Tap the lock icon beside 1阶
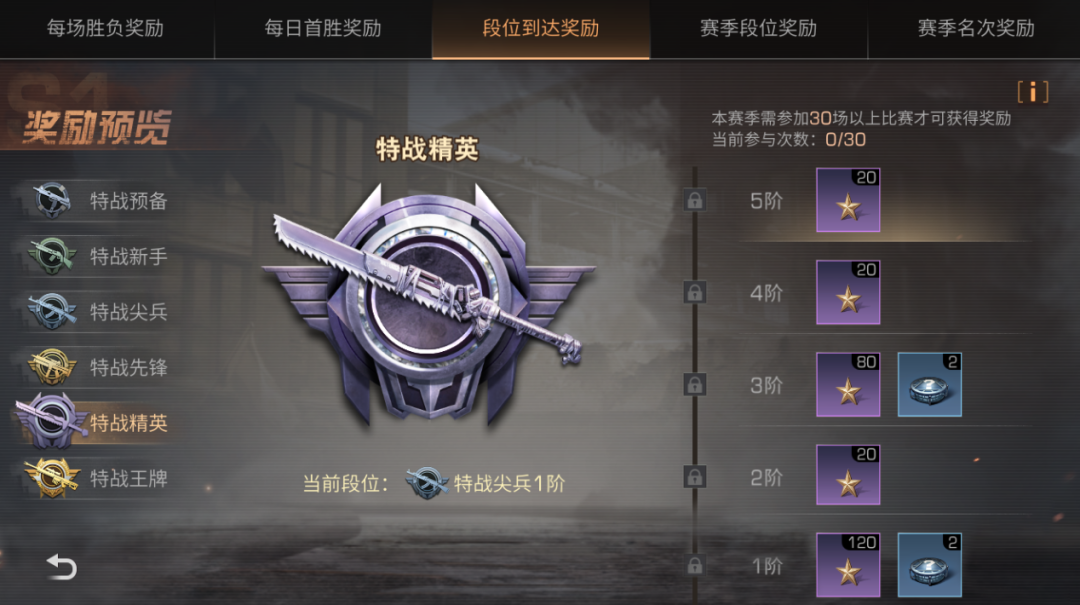The height and width of the screenshot is (605, 1080). [x=694, y=566]
